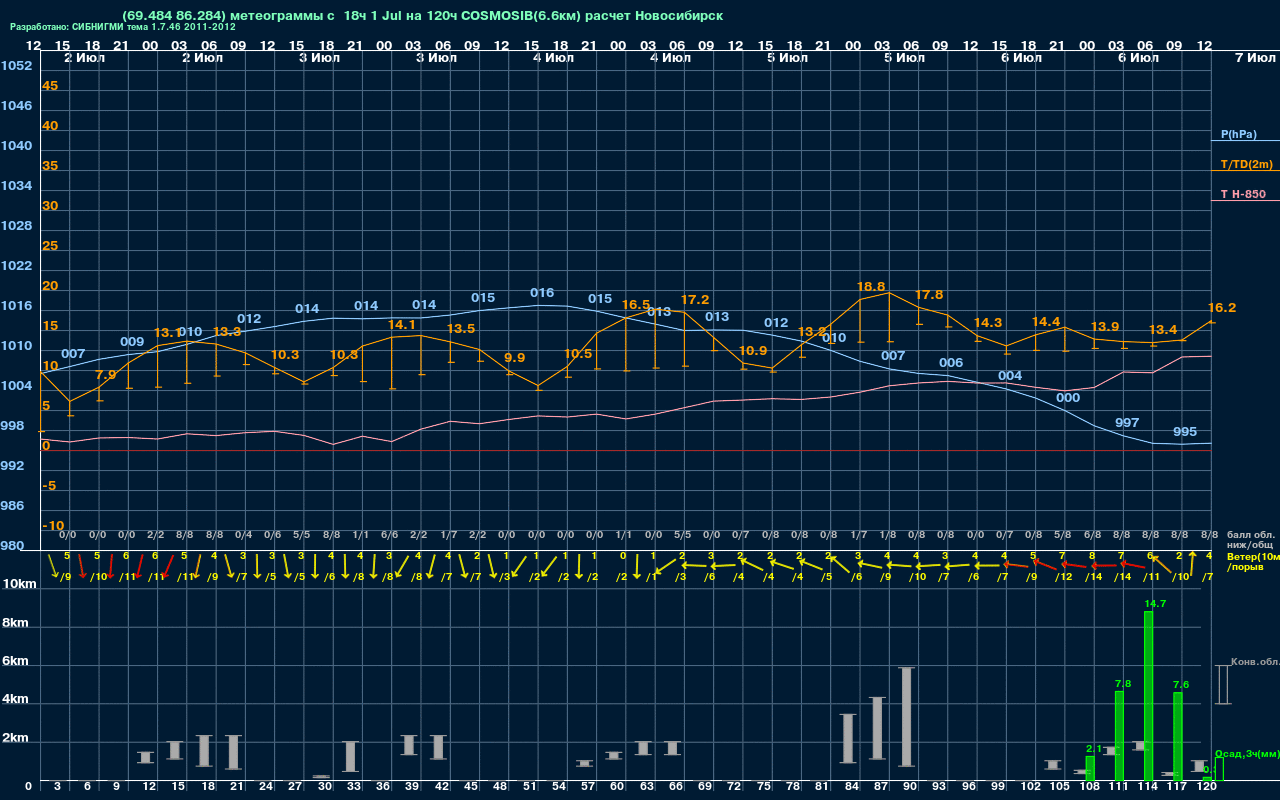This screenshot has width=1280, height=800.
Task: Click the green 7.6 precipitation value
Action: click(1181, 685)
